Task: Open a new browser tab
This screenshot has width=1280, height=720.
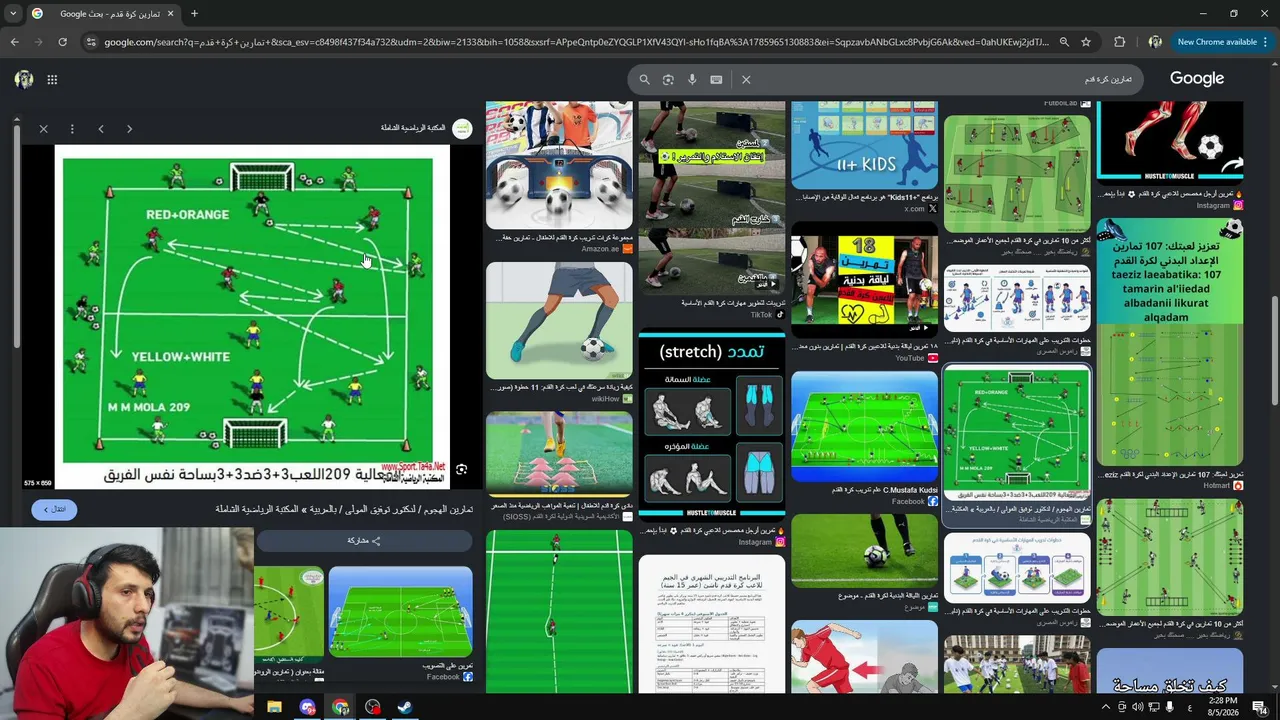Action: pyautogui.click(x=194, y=14)
